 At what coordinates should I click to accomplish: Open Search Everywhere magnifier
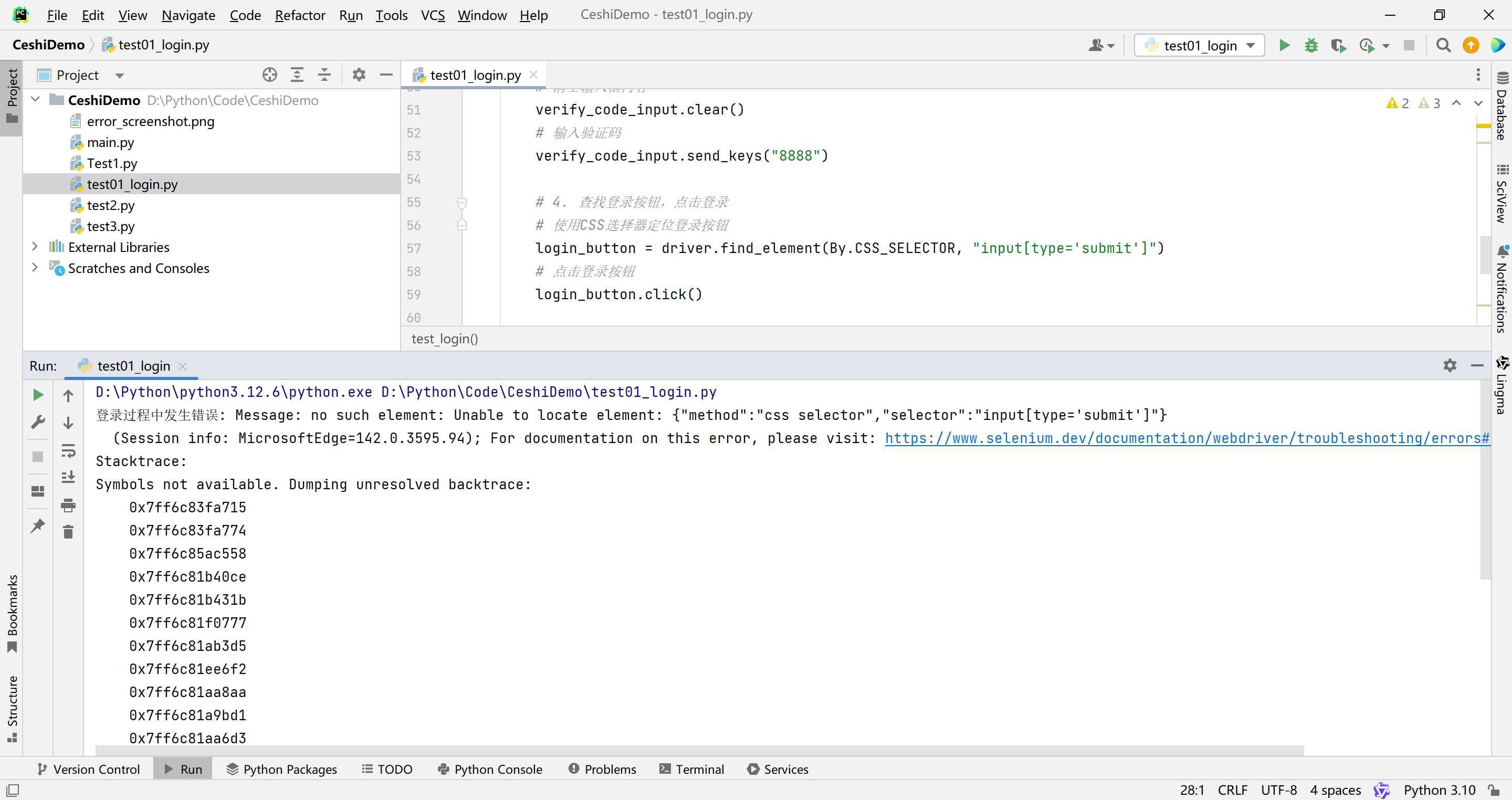[1443, 45]
